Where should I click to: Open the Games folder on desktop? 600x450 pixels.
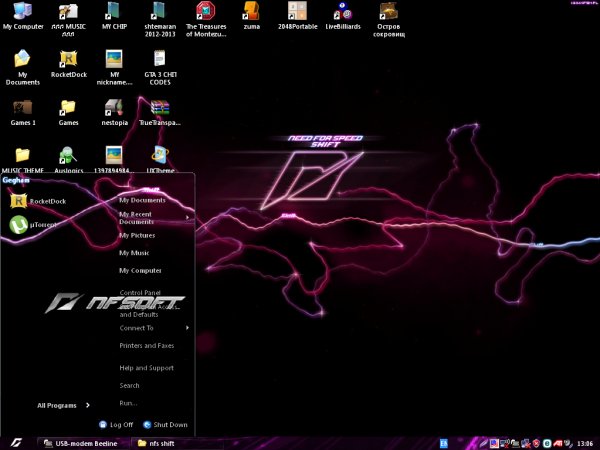coord(68,112)
